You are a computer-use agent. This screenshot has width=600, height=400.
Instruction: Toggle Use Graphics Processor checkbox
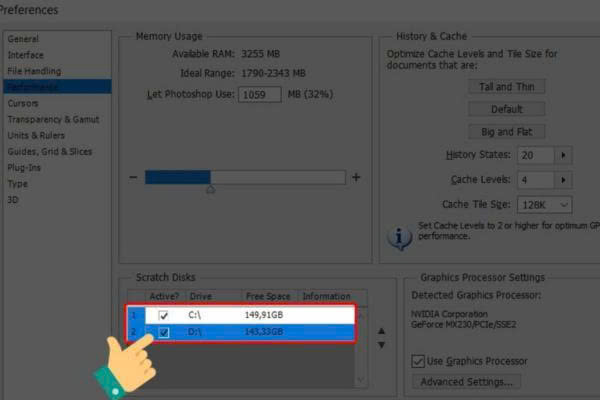click(x=418, y=361)
